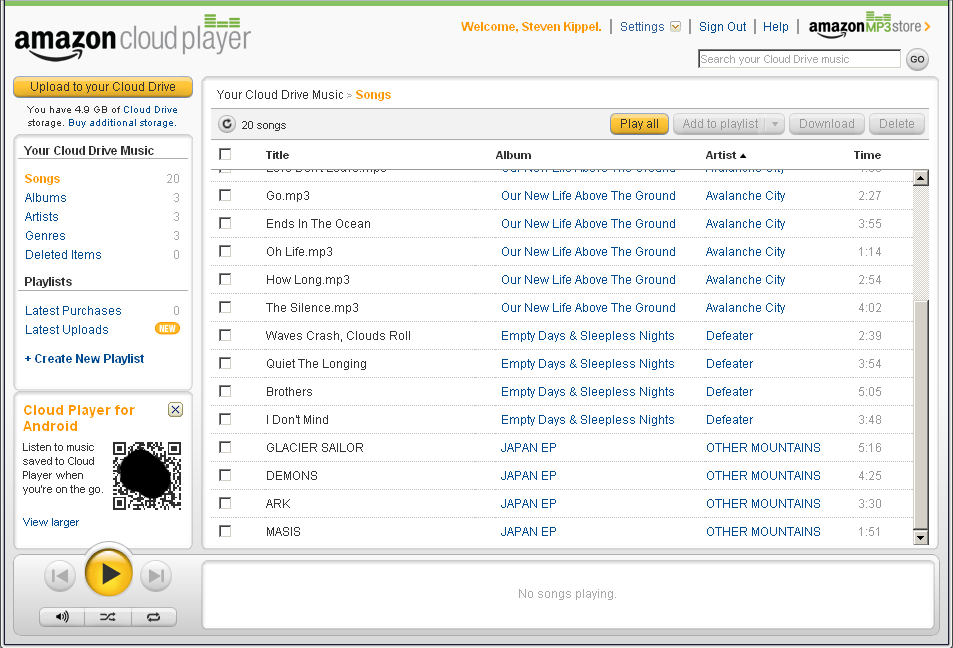Click the Amazon Cloud Player logo
The width and height of the screenshot is (953, 648).
point(132,38)
